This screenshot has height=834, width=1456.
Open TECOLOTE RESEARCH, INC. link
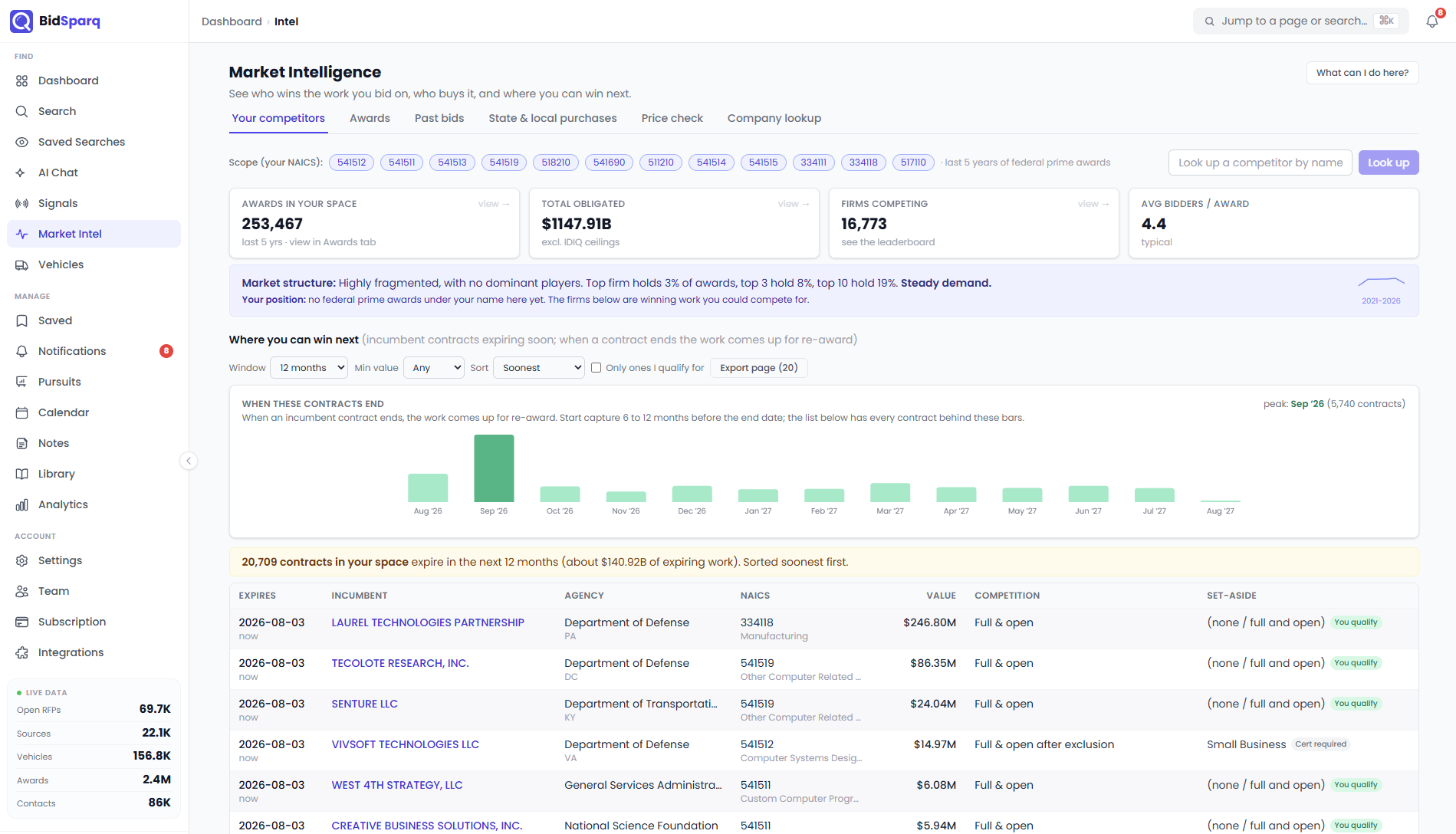tap(400, 663)
